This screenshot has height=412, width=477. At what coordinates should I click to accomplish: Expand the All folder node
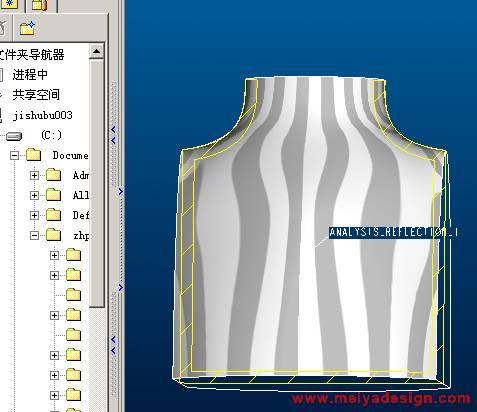(34, 195)
